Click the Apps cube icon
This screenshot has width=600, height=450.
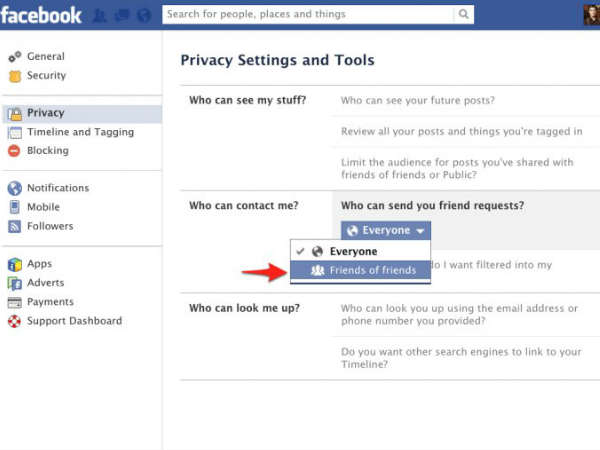tap(15, 264)
